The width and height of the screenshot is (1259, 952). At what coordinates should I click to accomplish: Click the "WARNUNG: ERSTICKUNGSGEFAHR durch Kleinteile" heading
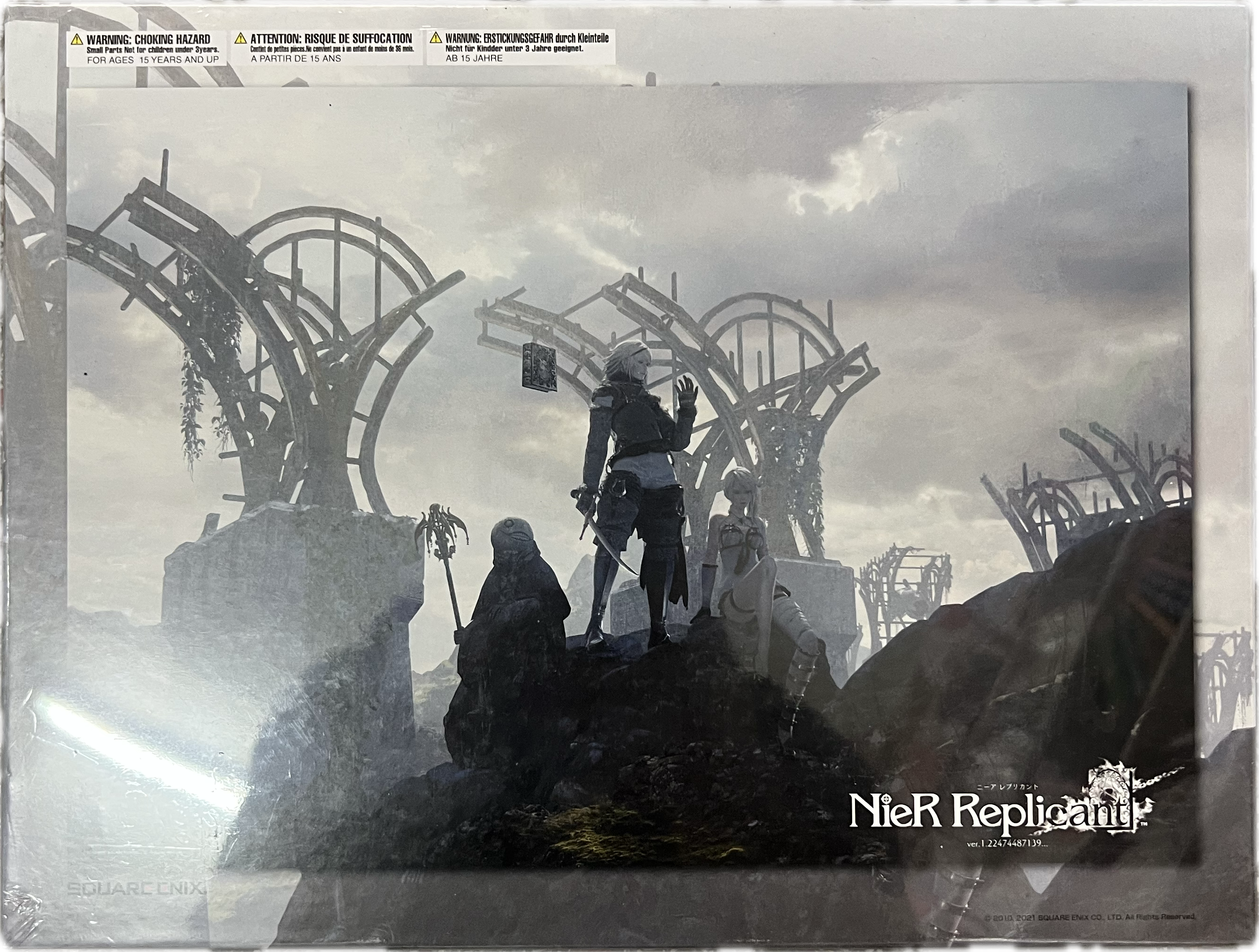527,38
